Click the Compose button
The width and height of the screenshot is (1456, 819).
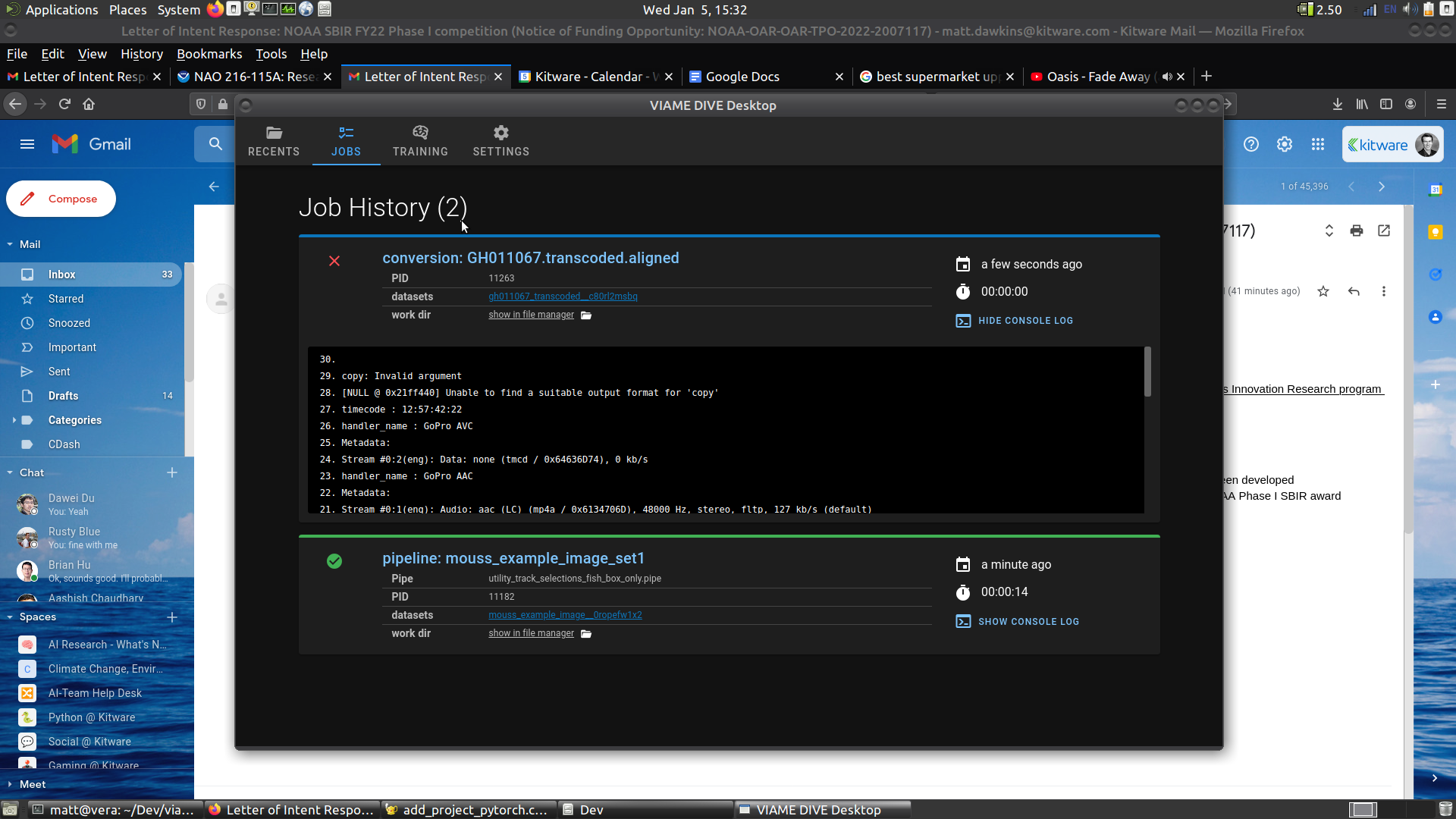61,199
